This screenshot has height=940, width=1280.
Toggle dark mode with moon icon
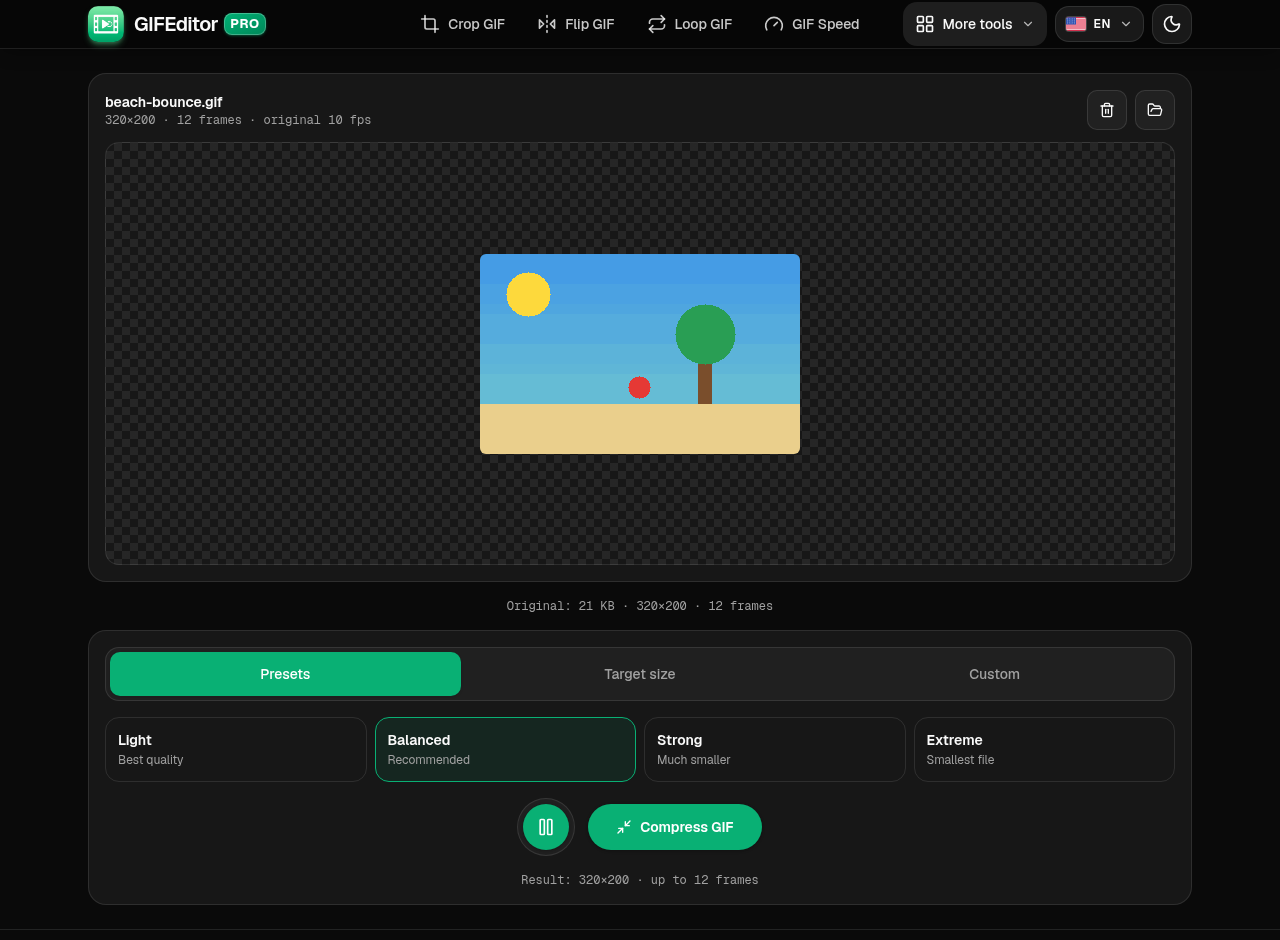1172,24
